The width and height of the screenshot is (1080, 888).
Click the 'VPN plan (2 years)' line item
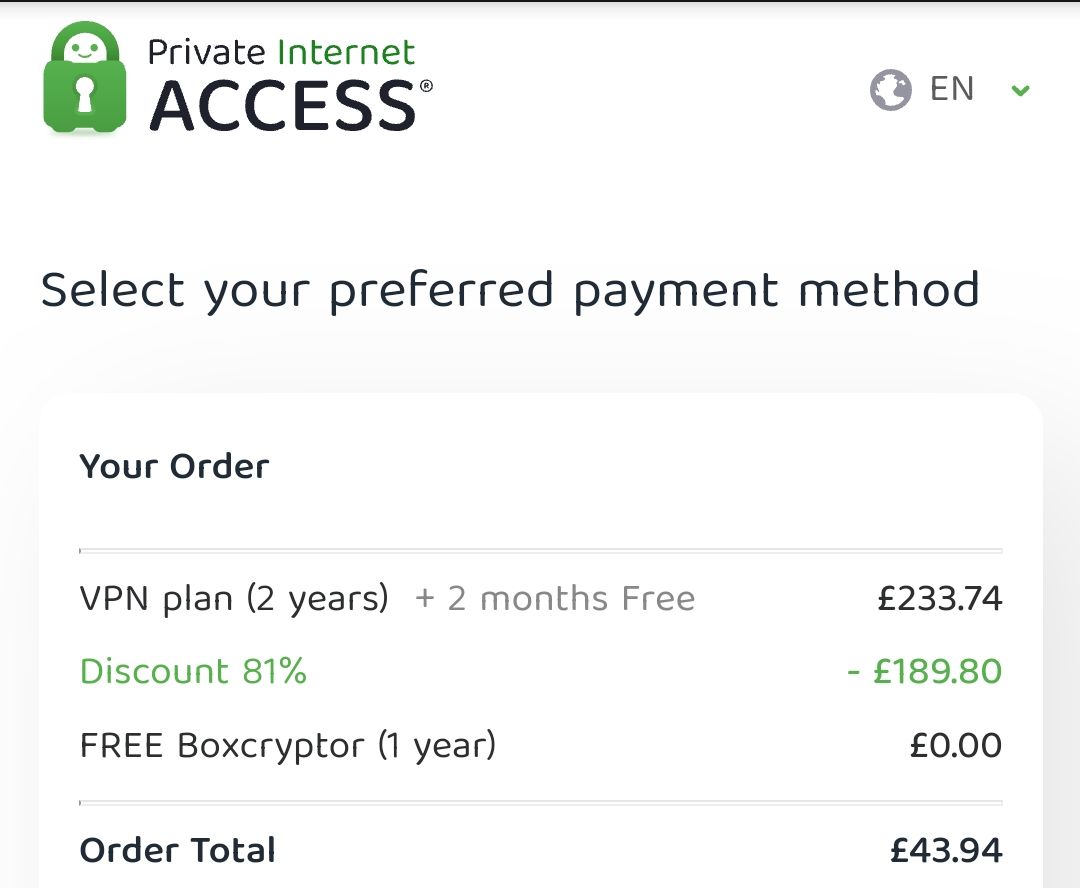click(234, 598)
